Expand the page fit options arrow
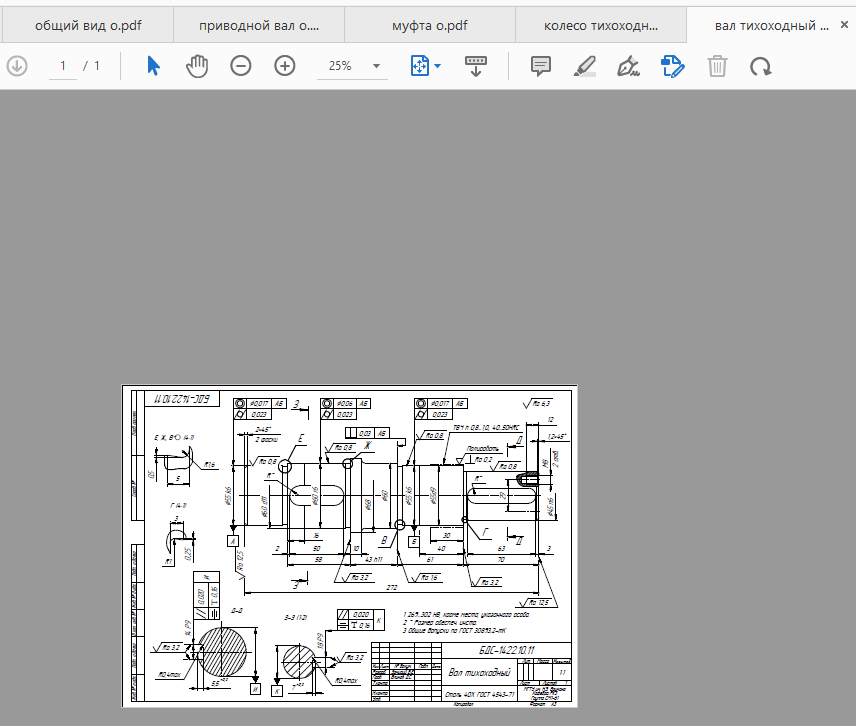856x726 pixels. (x=438, y=67)
